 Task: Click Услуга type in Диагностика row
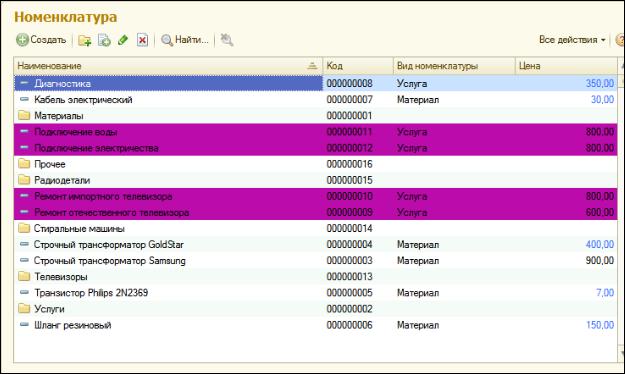(412, 83)
